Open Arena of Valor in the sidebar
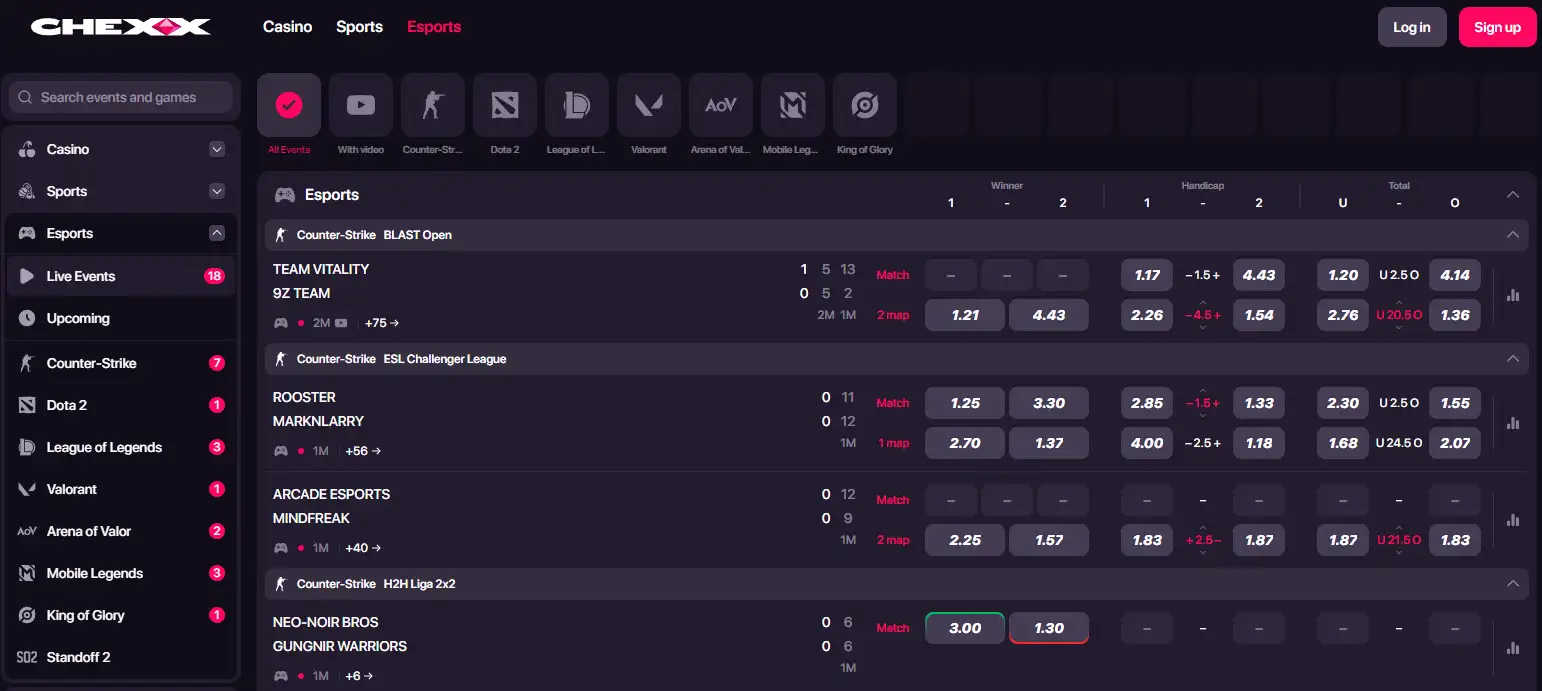 [x=120, y=531]
